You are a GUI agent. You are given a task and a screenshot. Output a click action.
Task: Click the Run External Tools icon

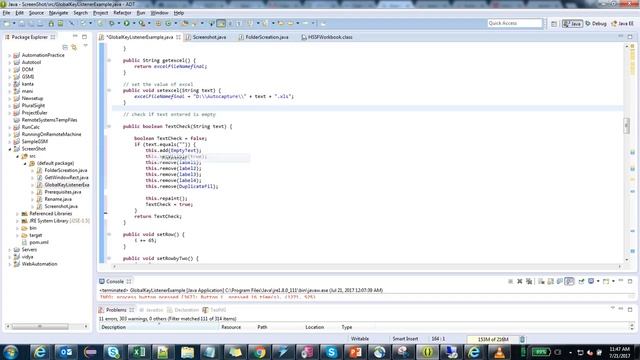[x=142, y=23]
